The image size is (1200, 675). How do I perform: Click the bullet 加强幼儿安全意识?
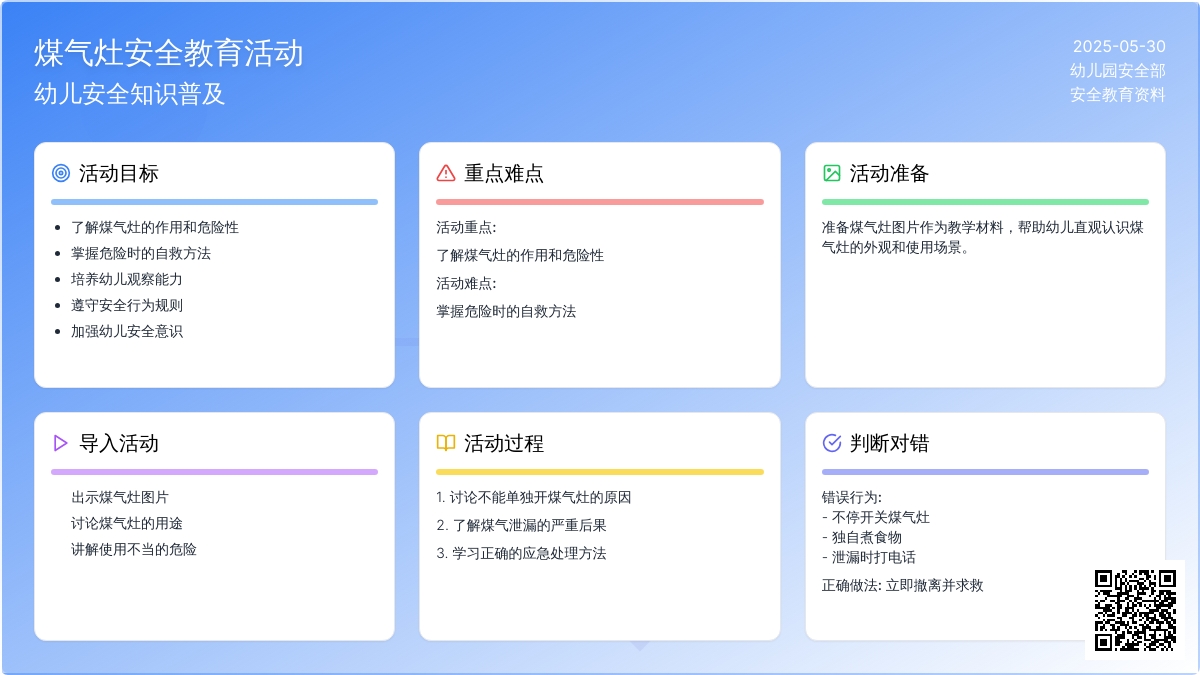pyautogui.click(x=127, y=331)
